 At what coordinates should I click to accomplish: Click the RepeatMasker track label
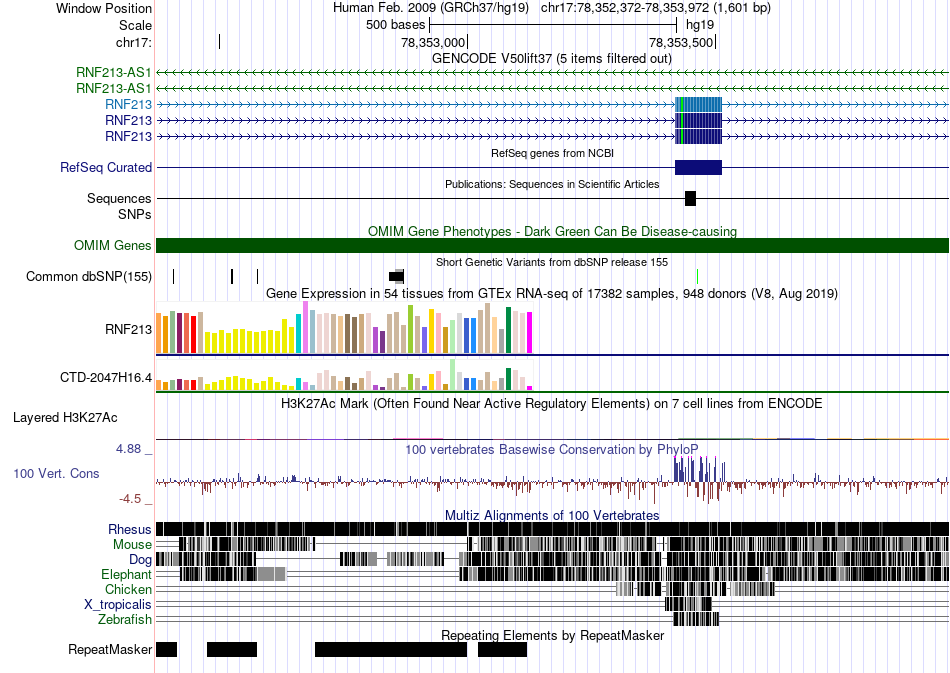[110, 649]
